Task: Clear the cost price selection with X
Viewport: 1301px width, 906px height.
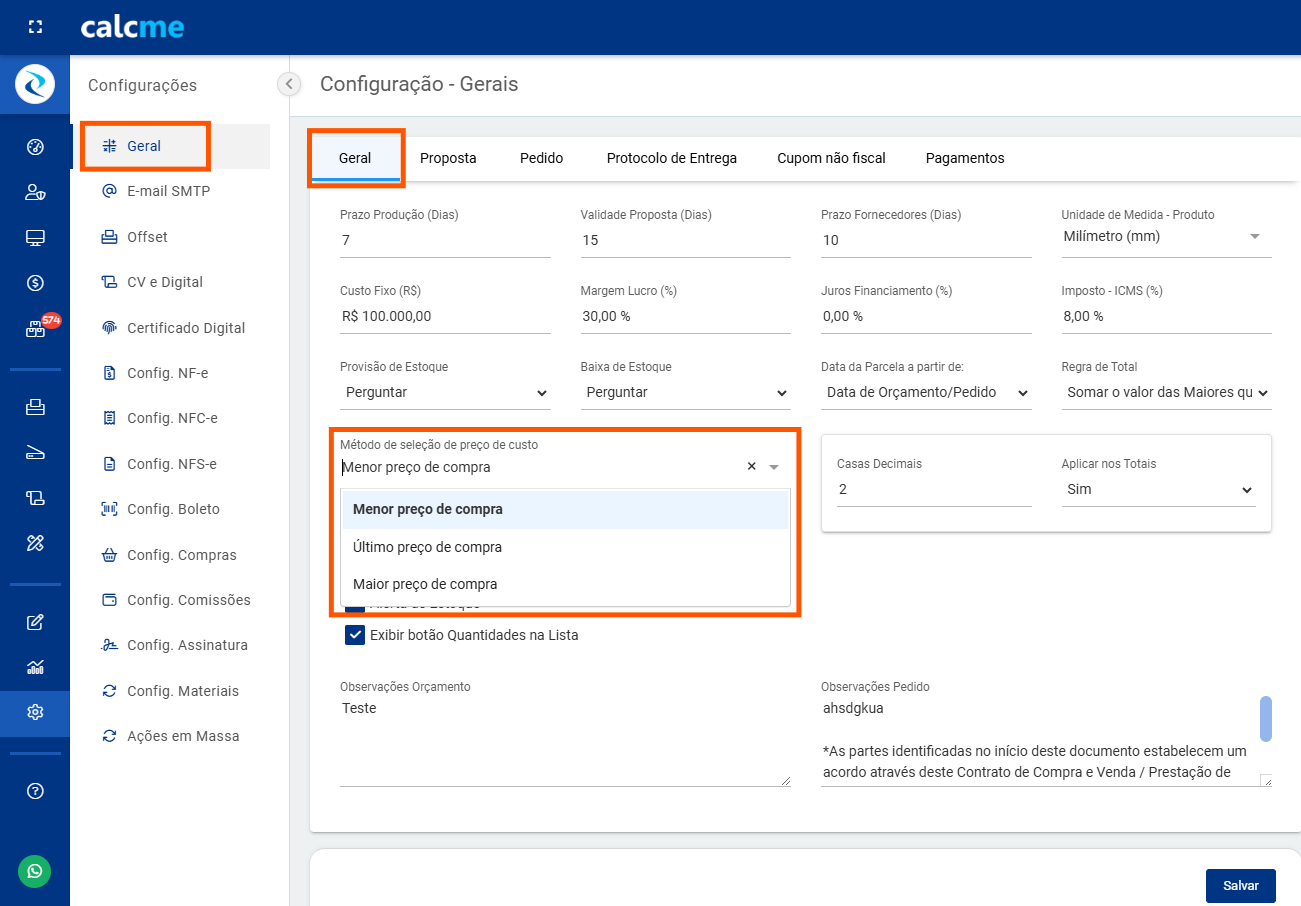Action: [751, 467]
